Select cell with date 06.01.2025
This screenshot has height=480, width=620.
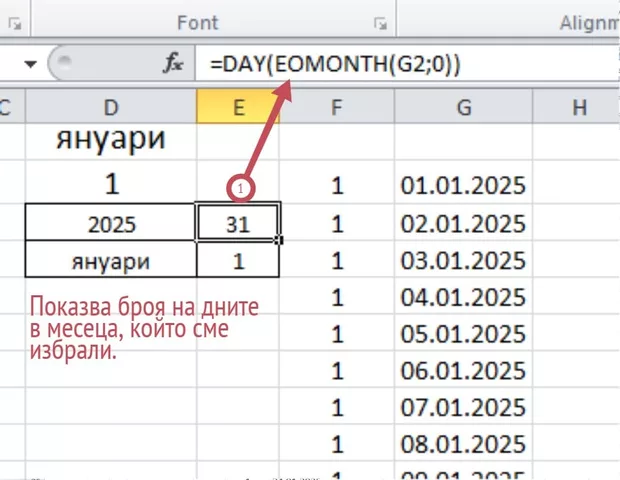[x=463, y=369]
